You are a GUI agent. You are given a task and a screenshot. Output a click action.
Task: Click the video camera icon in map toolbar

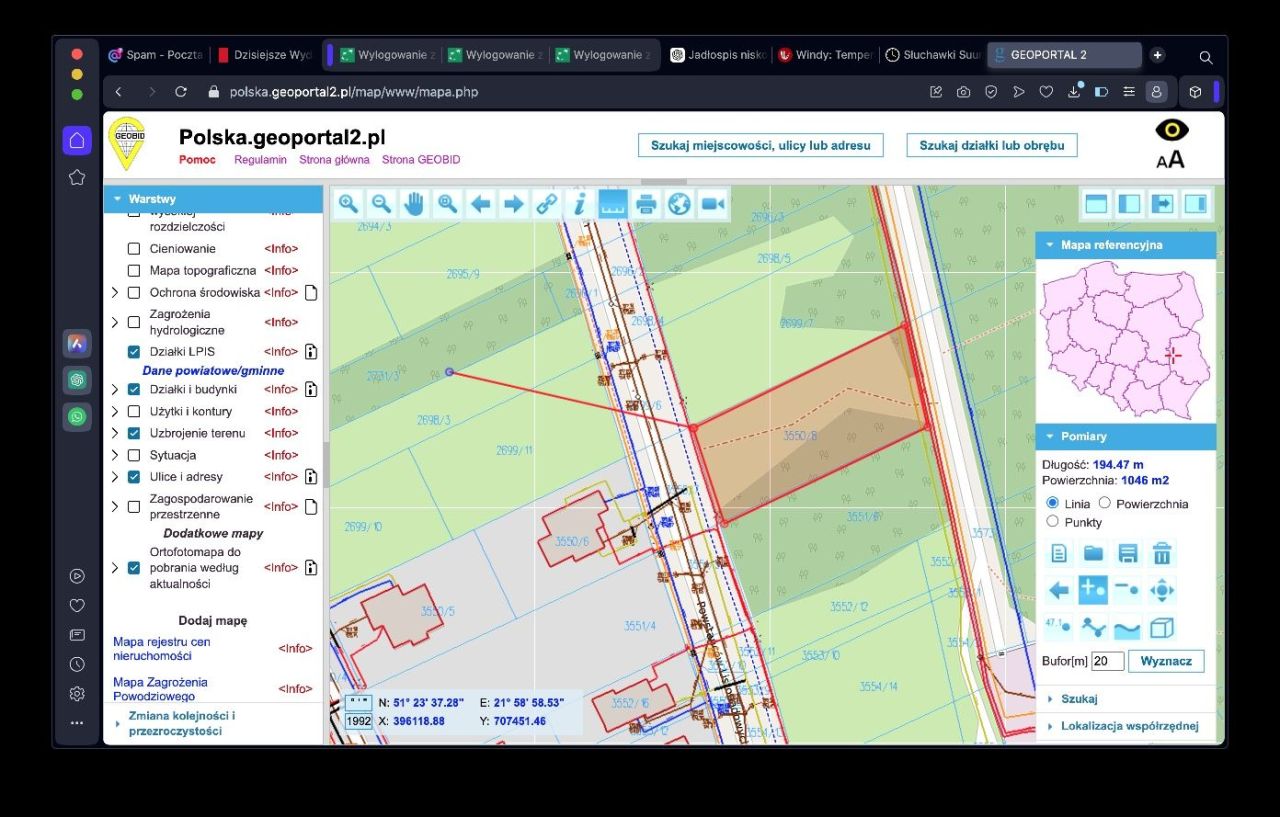712,204
